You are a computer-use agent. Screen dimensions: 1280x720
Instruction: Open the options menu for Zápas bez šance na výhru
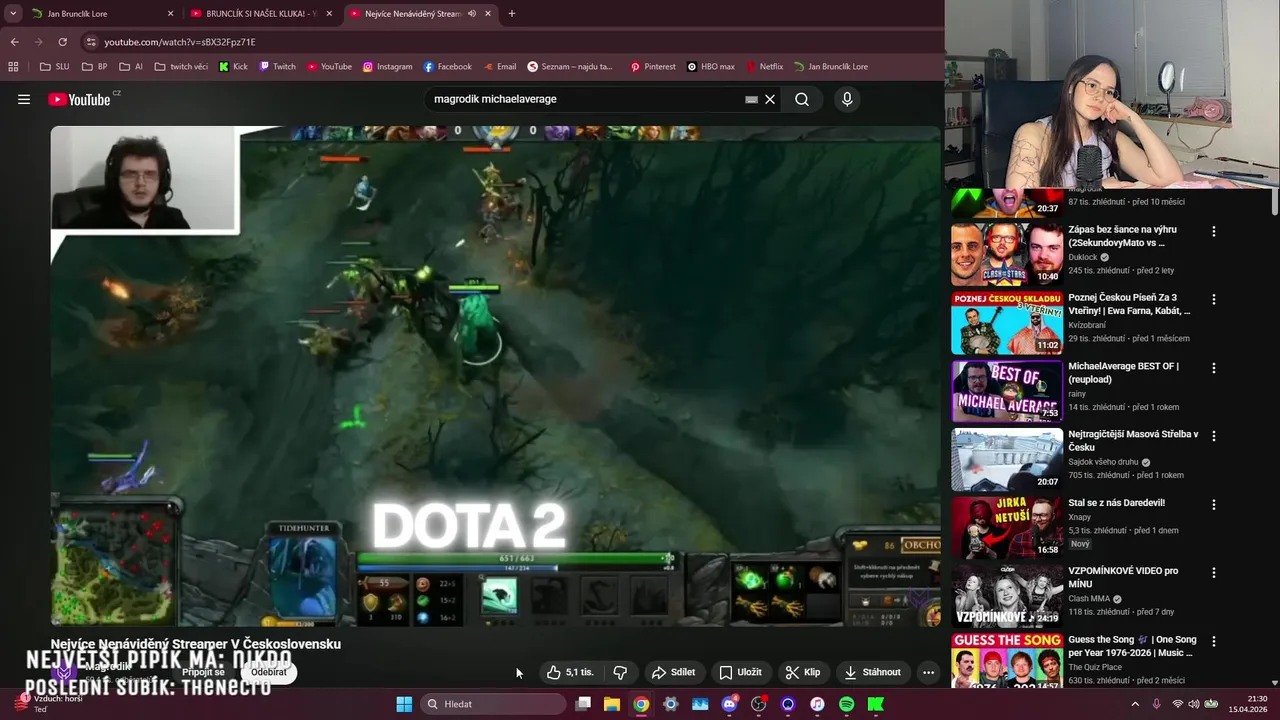(1214, 231)
